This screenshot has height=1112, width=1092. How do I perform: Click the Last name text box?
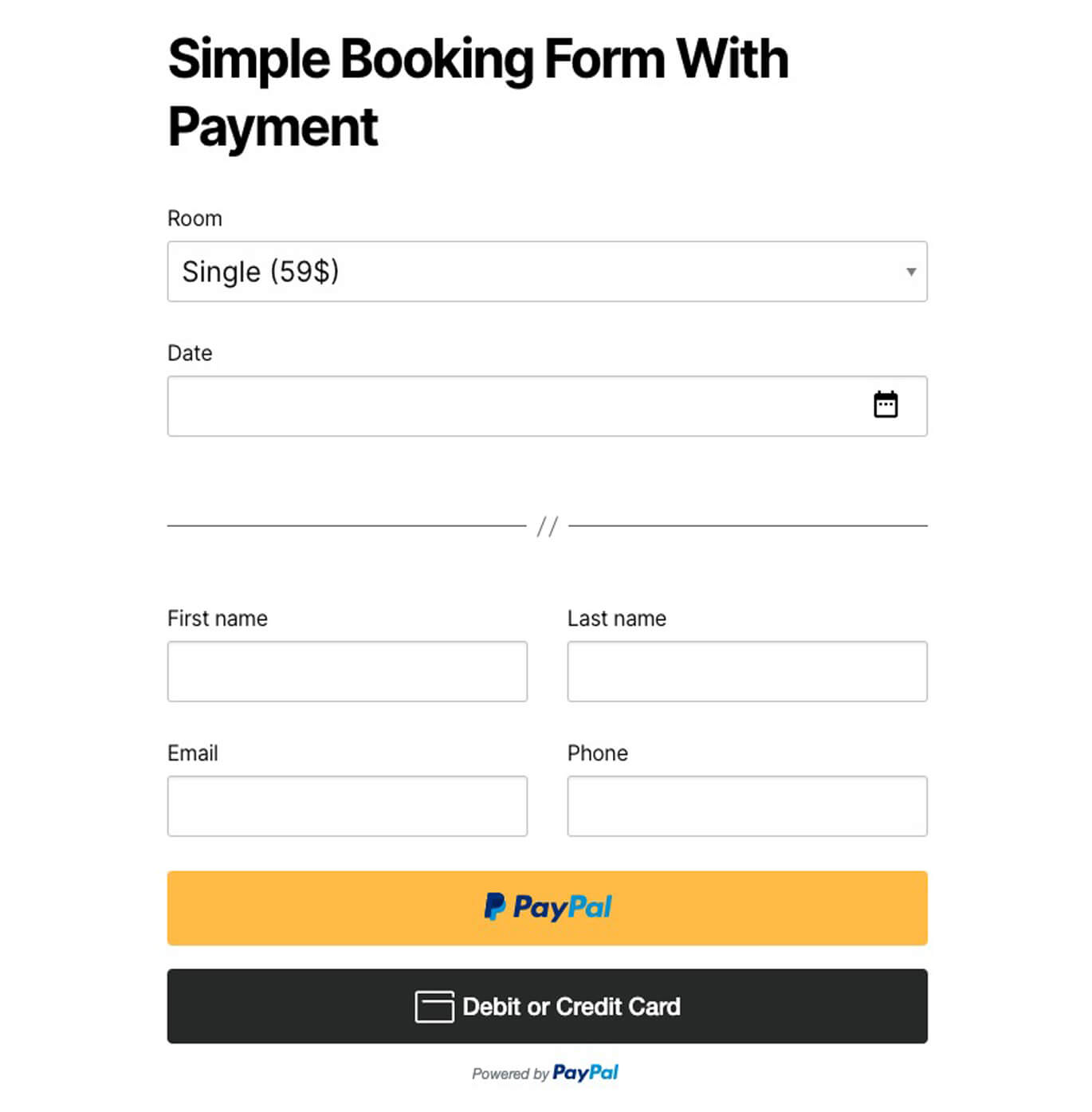[x=747, y=671]
